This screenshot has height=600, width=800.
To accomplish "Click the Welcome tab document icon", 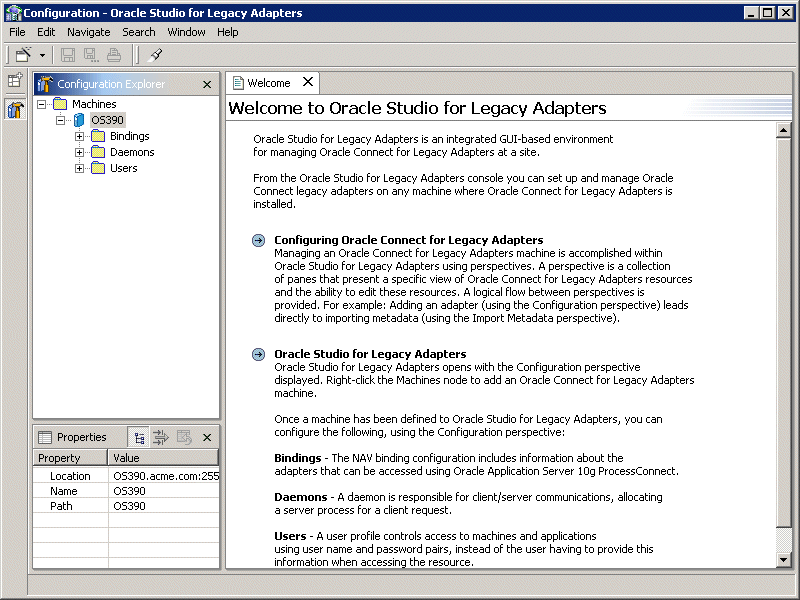I will [x=238, y=83].
